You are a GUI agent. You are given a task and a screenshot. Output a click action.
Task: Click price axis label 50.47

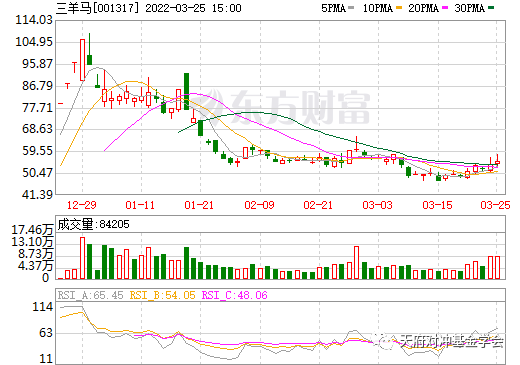pyautogui.click(x=37, y=173)
